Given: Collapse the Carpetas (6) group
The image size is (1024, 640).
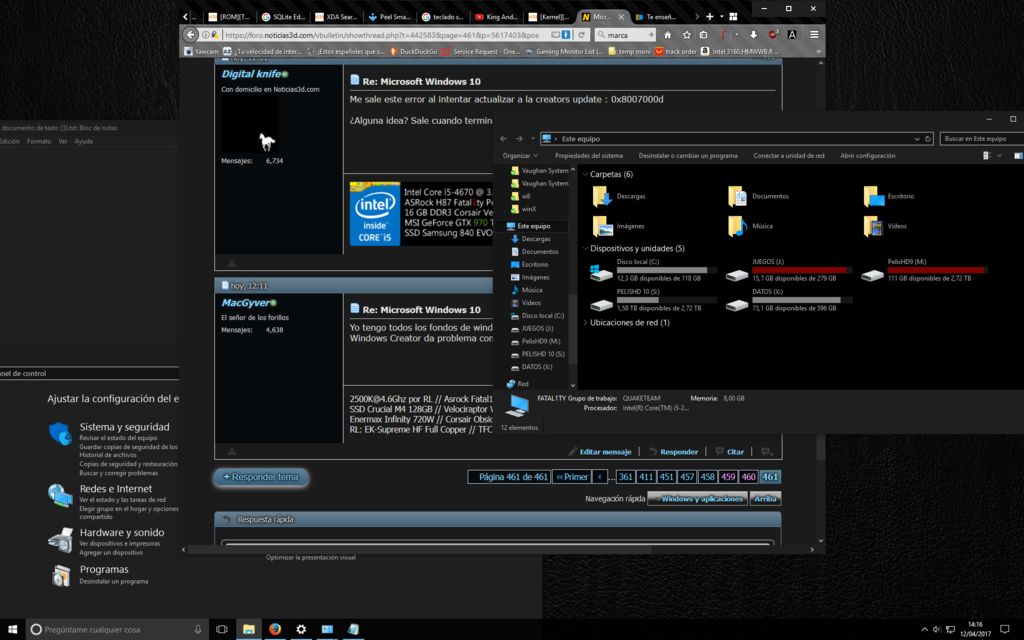Looking at the screenshot, I should (x=585, y=174).
